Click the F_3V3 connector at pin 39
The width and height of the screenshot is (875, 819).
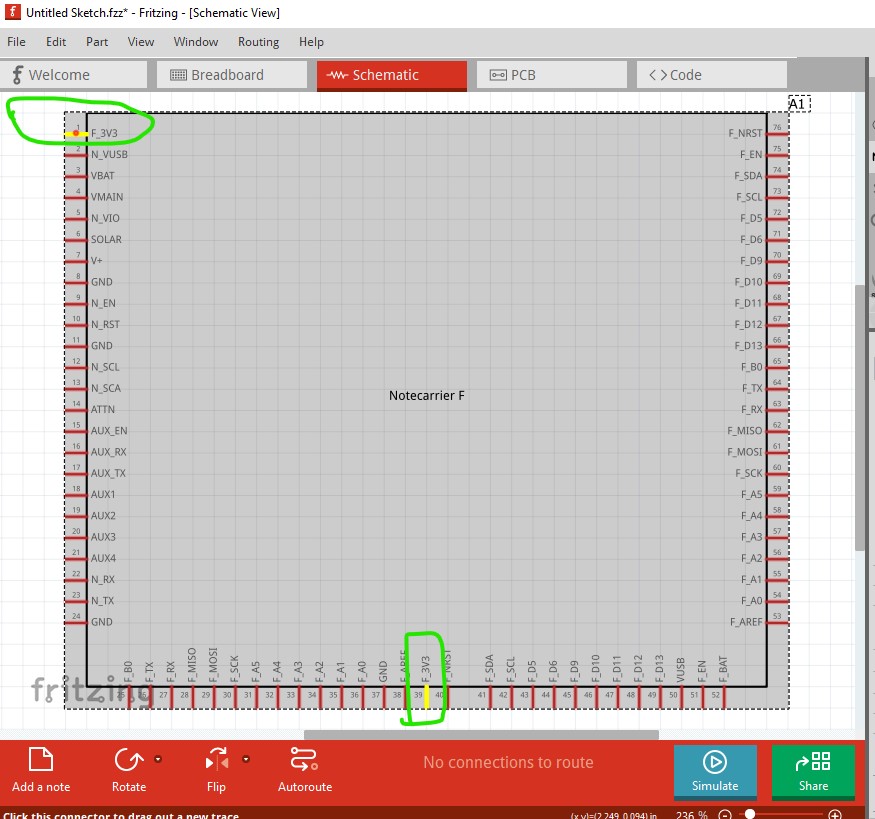click(x=427, y=697)
